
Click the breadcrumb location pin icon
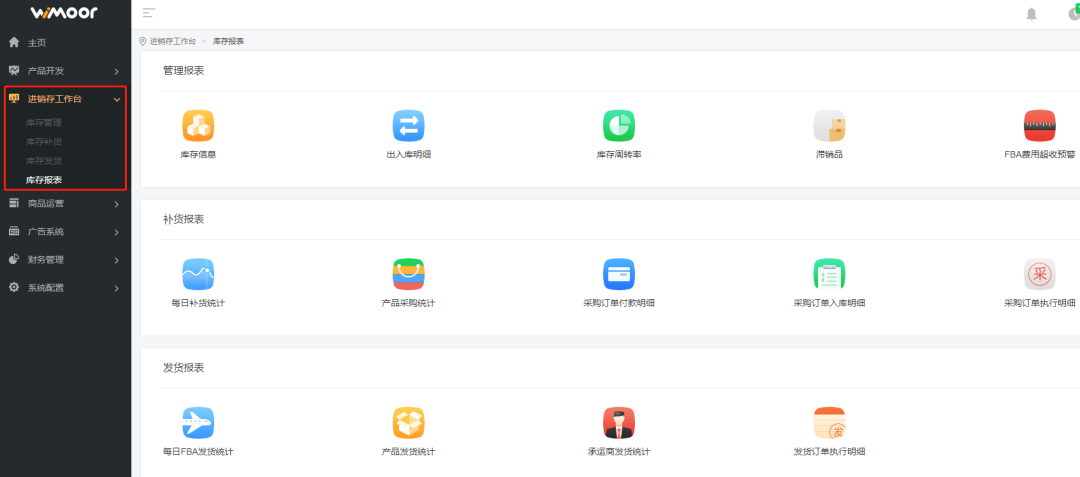pyautogui.click(x=143, y=41)
